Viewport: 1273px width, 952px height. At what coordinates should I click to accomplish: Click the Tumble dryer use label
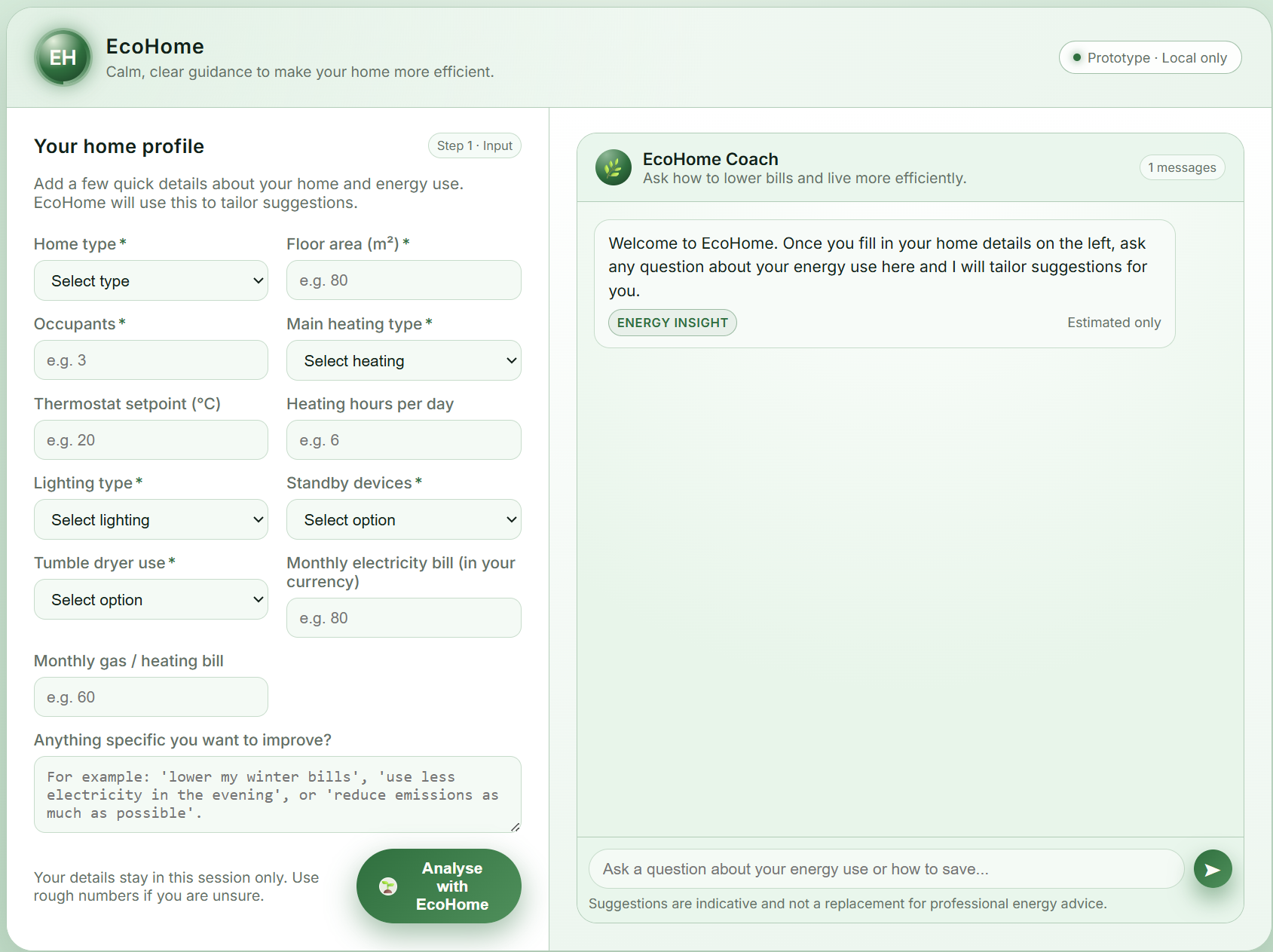105,563
